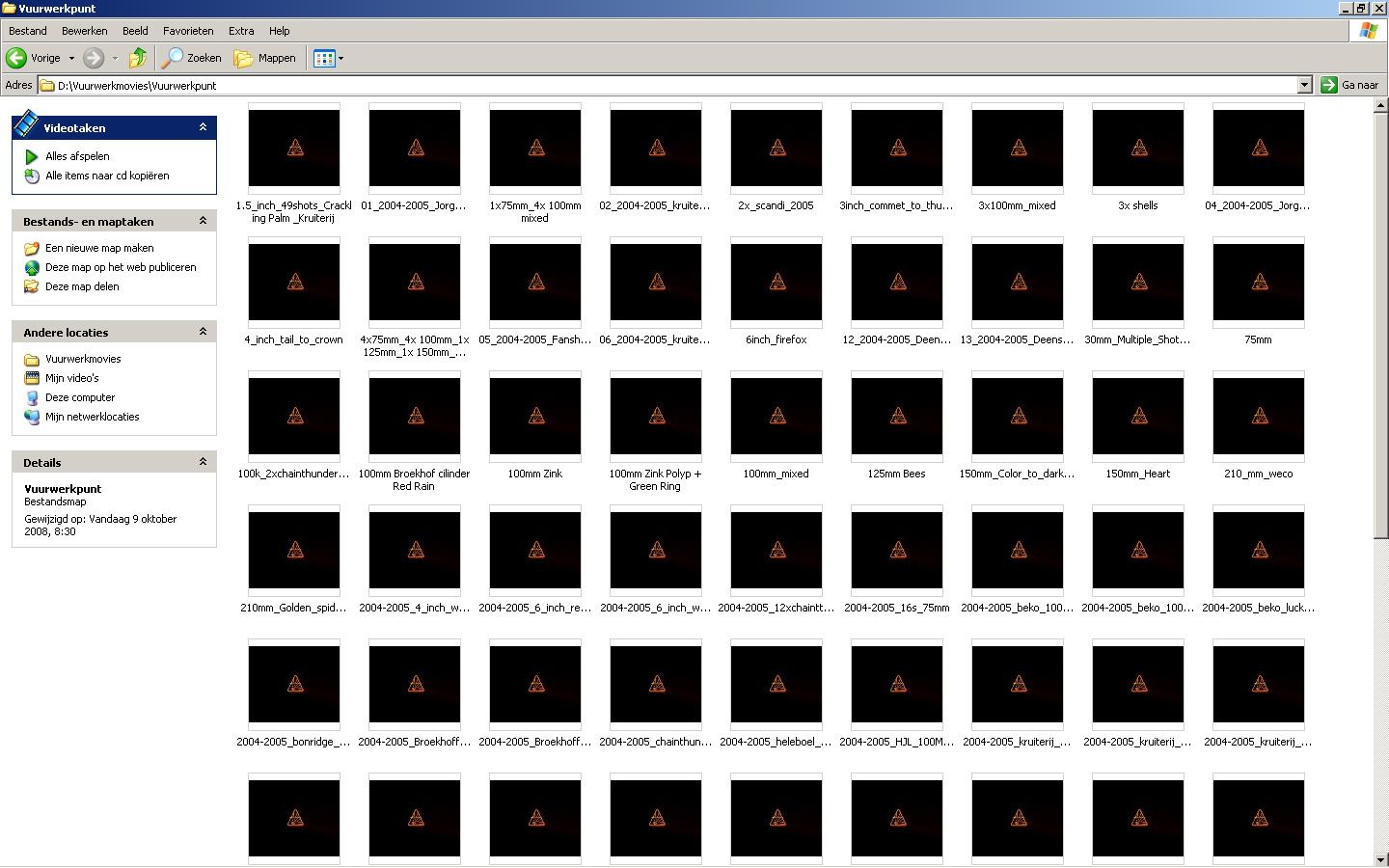Select the 100mm Zink video thumbnail
The height and width of the screenshot is (868, 1389).
pos(535,417)
